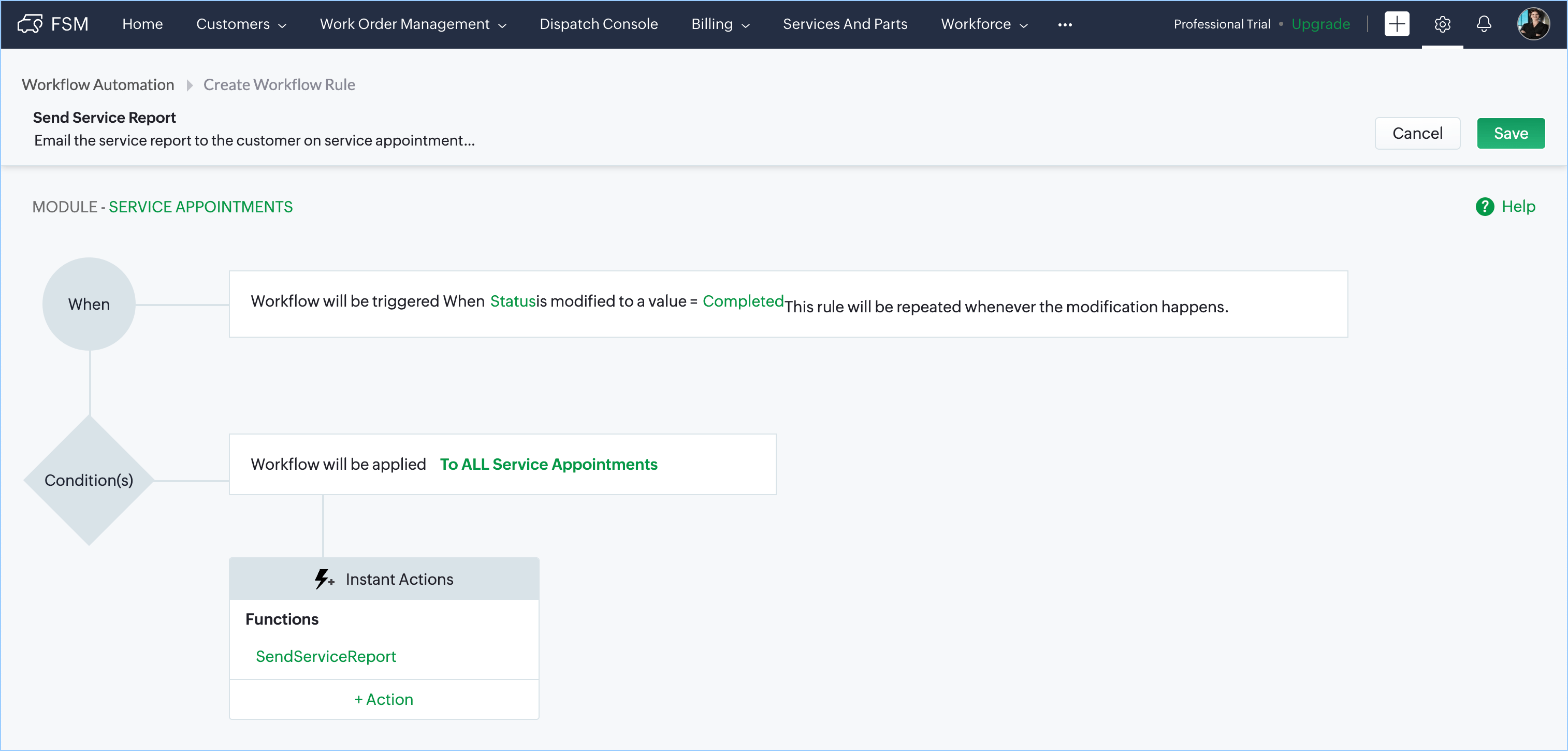Click the user profile avatar

point(1533,24)
